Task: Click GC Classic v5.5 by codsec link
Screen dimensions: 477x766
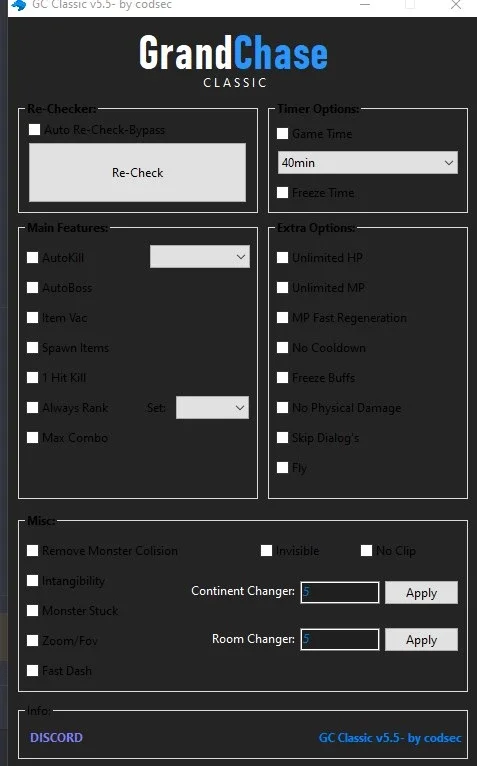Action: 390,738
